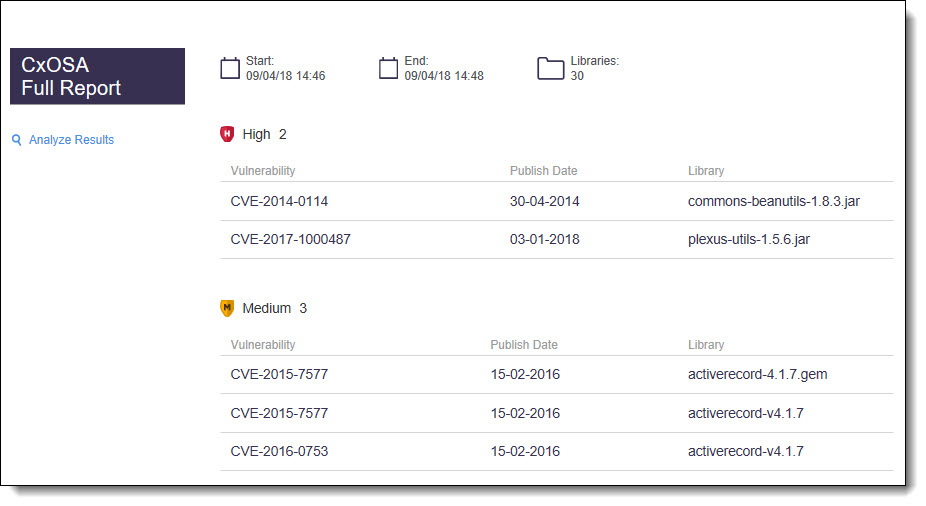Click the magnifier icon beside Analyze Results
The width and height of the screenshot is (926, 506).
click(17, 140)
